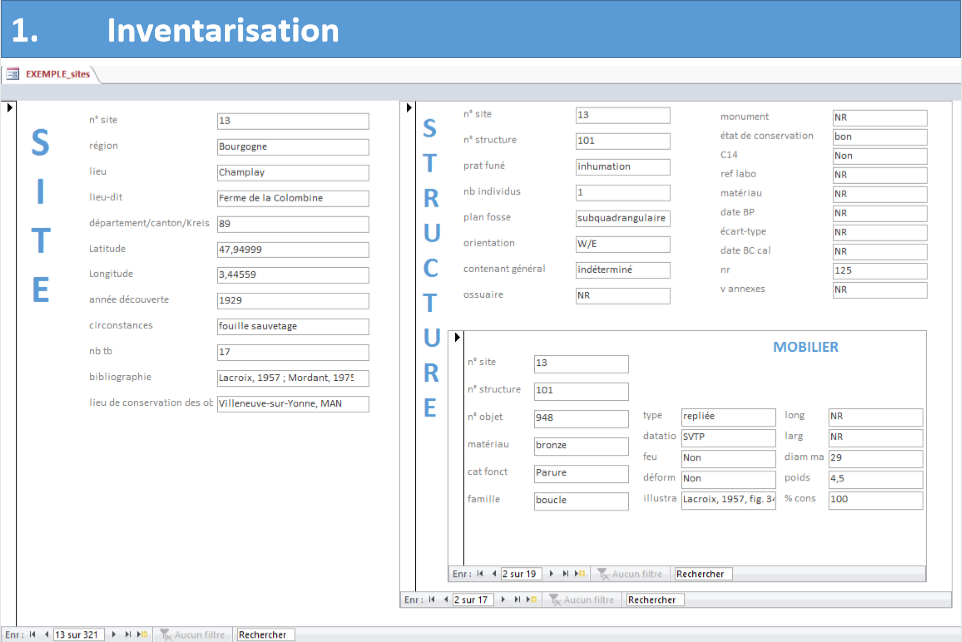Click prat funé field 'inhumation'
This screenshot has height=642, width=962.
623,167
